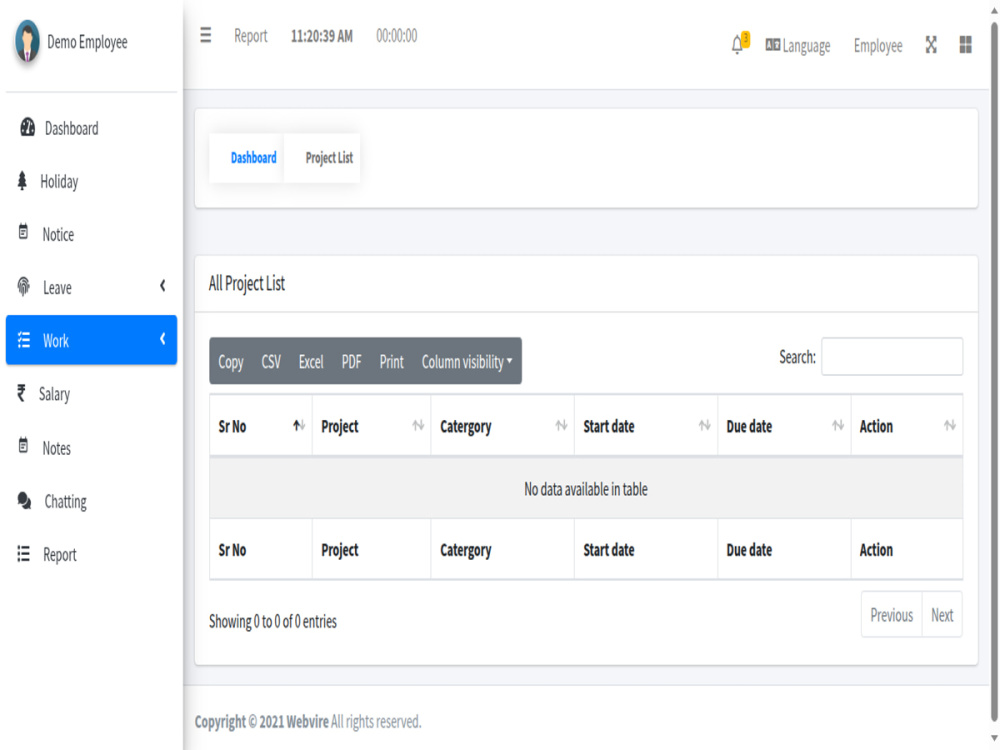This screenshot has height=750, width=1000.
Task: Select the Dashboard breadcrumb tab
Action: [253, 158]
